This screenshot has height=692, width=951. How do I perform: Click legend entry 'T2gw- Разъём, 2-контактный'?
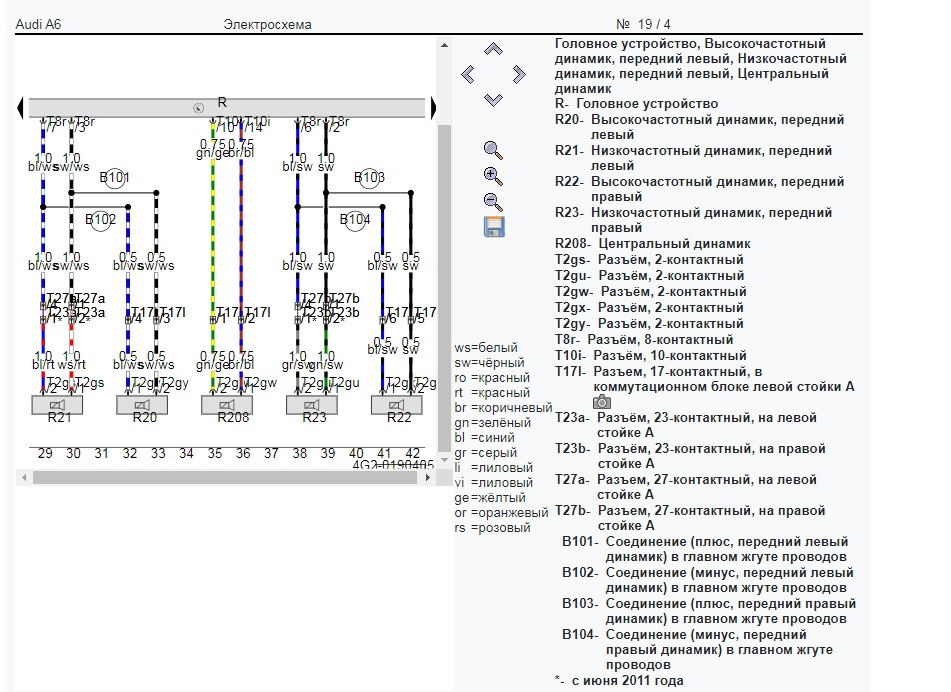651,292
